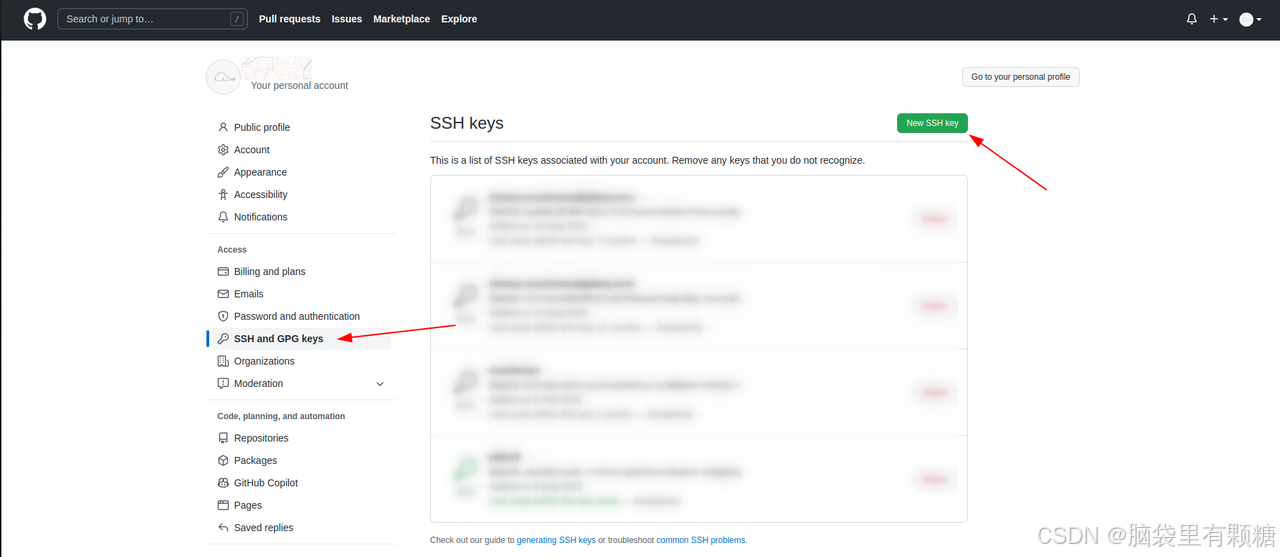Open Saved replies settings
The height and width of the screenshot is (557, 1280).
coord(264,528)
